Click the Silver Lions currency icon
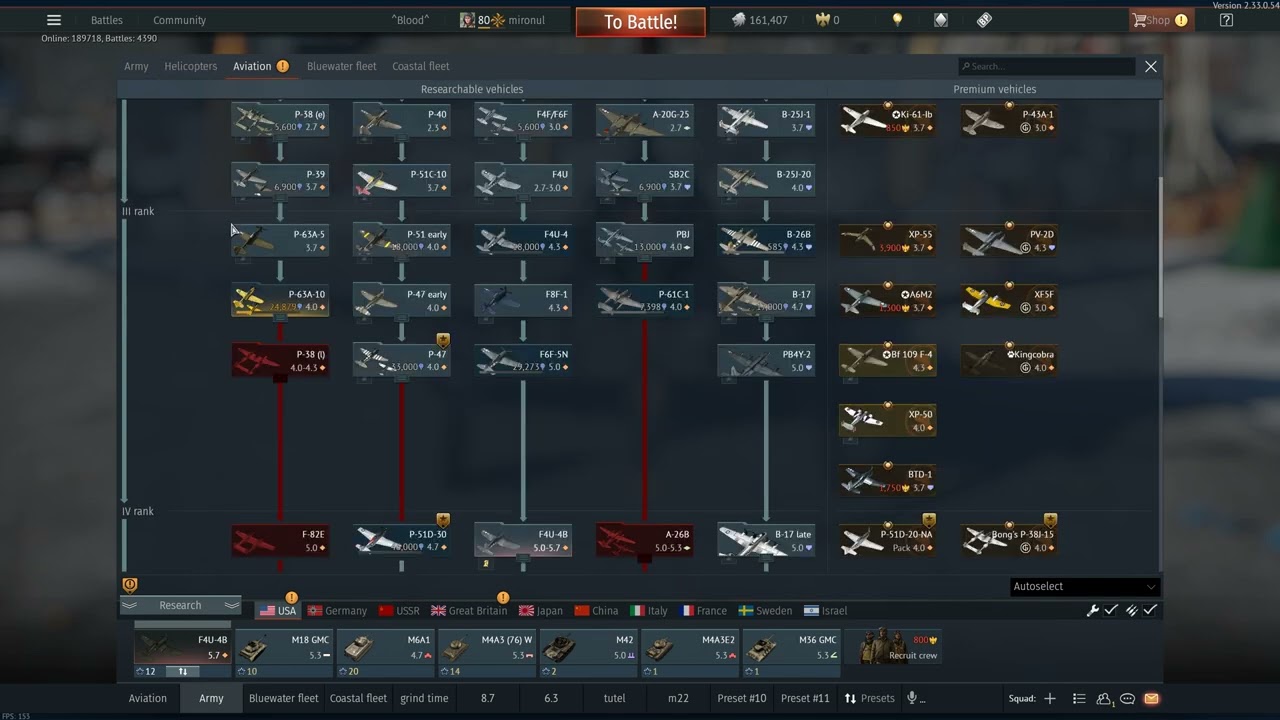Screen dimensions: 1280x720 pyautogui.click(x=738, y=20)
